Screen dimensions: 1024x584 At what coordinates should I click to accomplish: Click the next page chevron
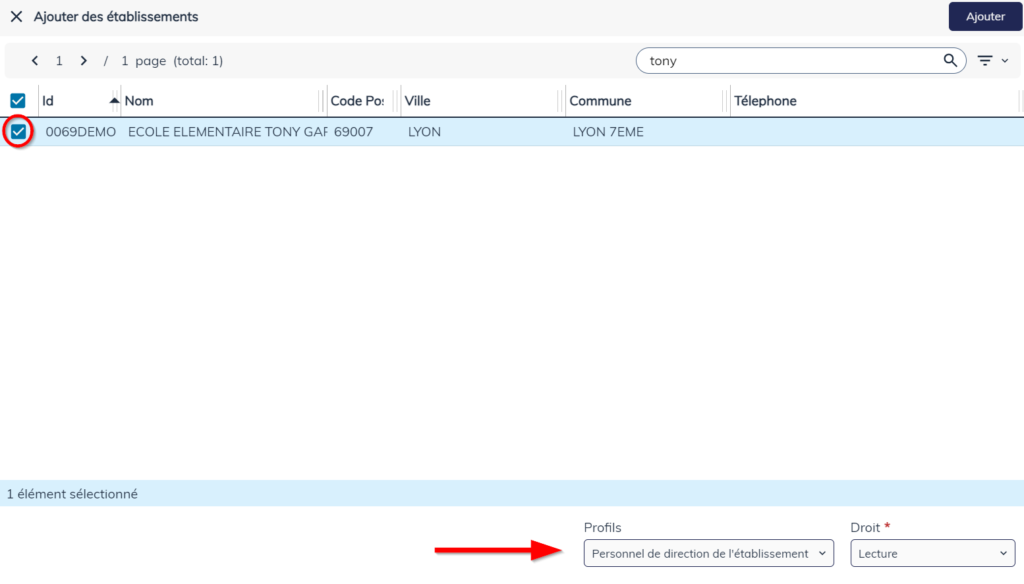(x=84, y=60)
